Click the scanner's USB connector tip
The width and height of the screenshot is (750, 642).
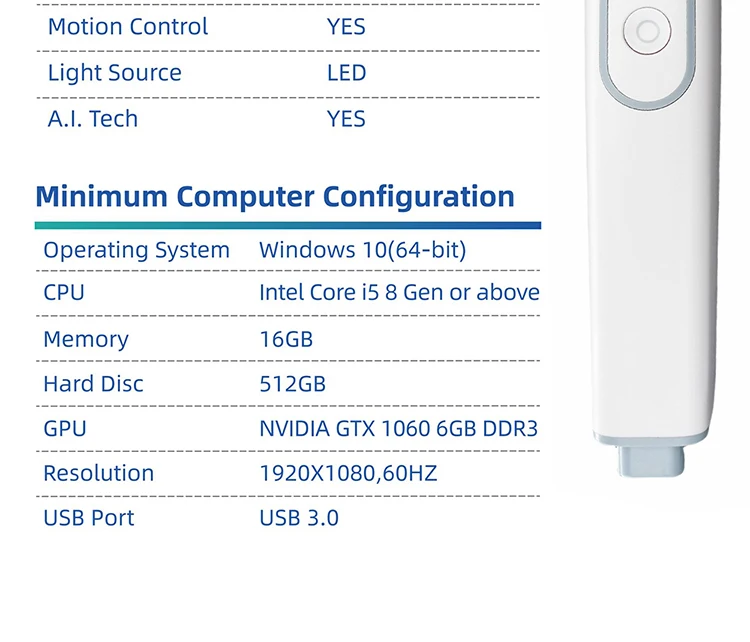pyautogui.click(x=651, y=461)
